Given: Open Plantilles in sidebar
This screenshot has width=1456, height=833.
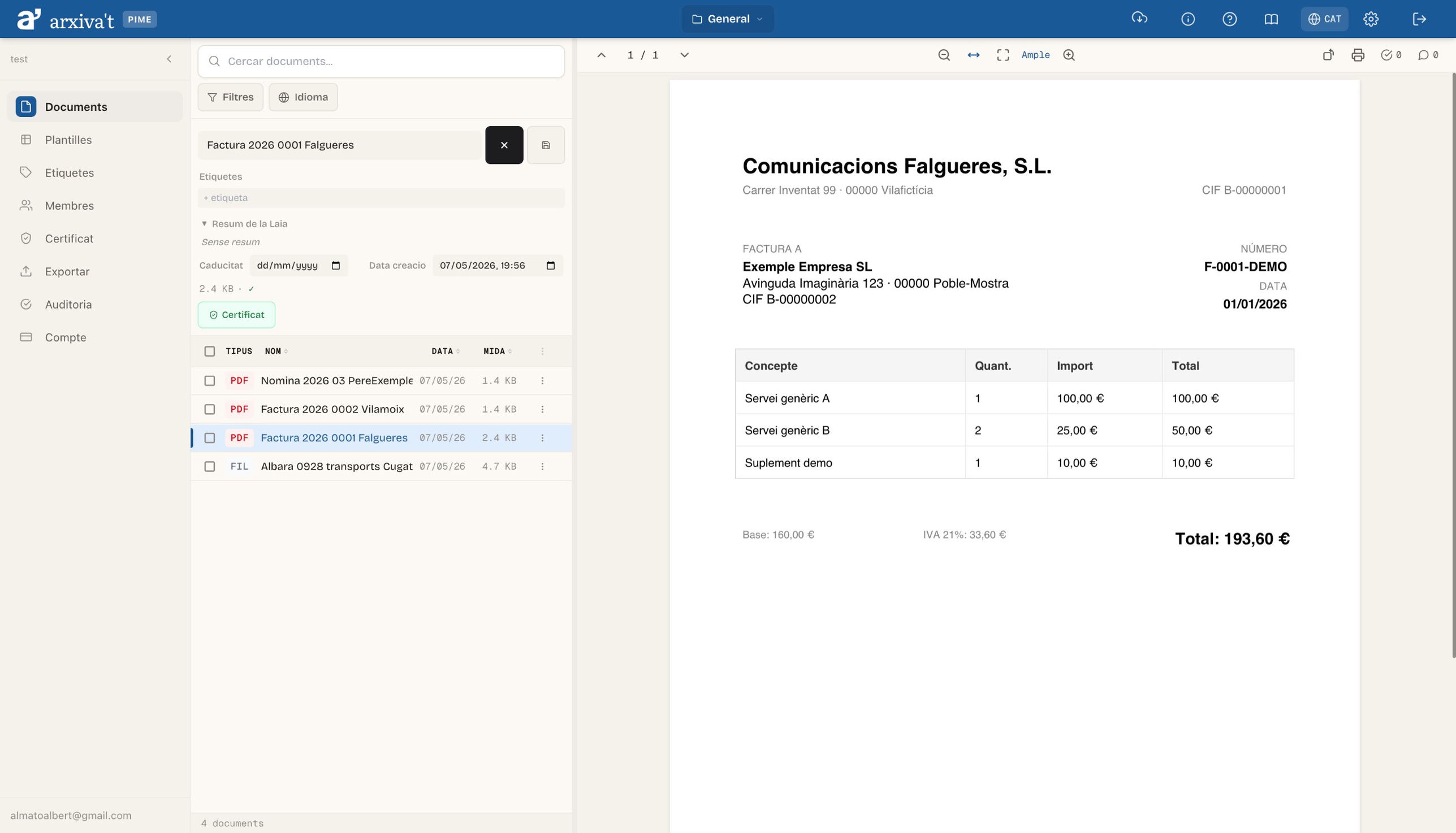Looking at the screenshot, I should [x=95, y=140].
